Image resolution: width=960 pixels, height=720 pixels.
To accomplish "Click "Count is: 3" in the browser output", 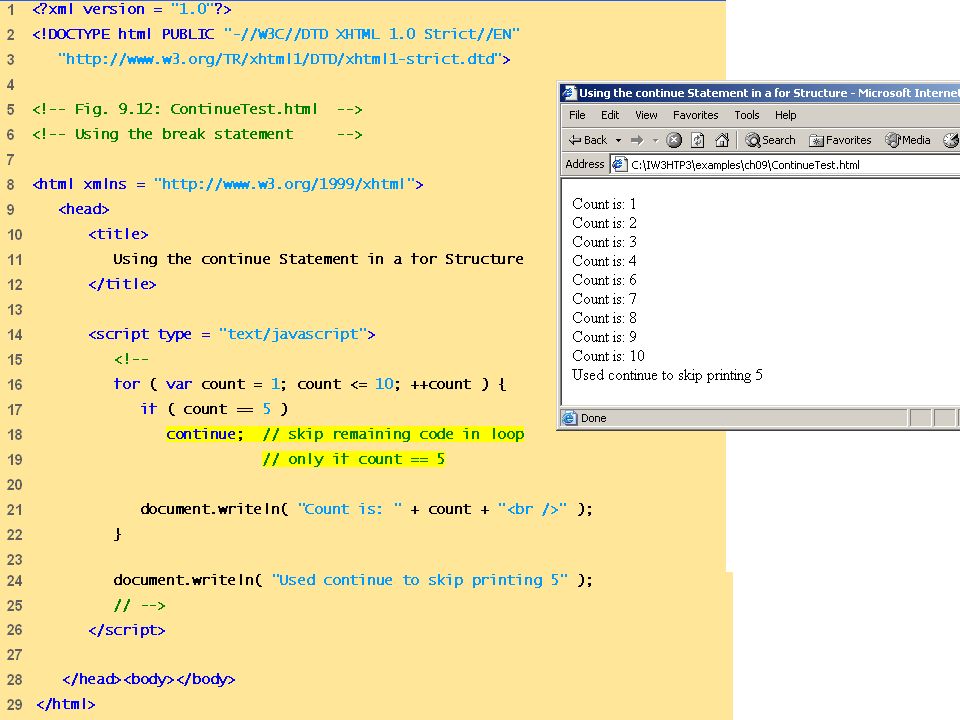I will pos(604,242).
